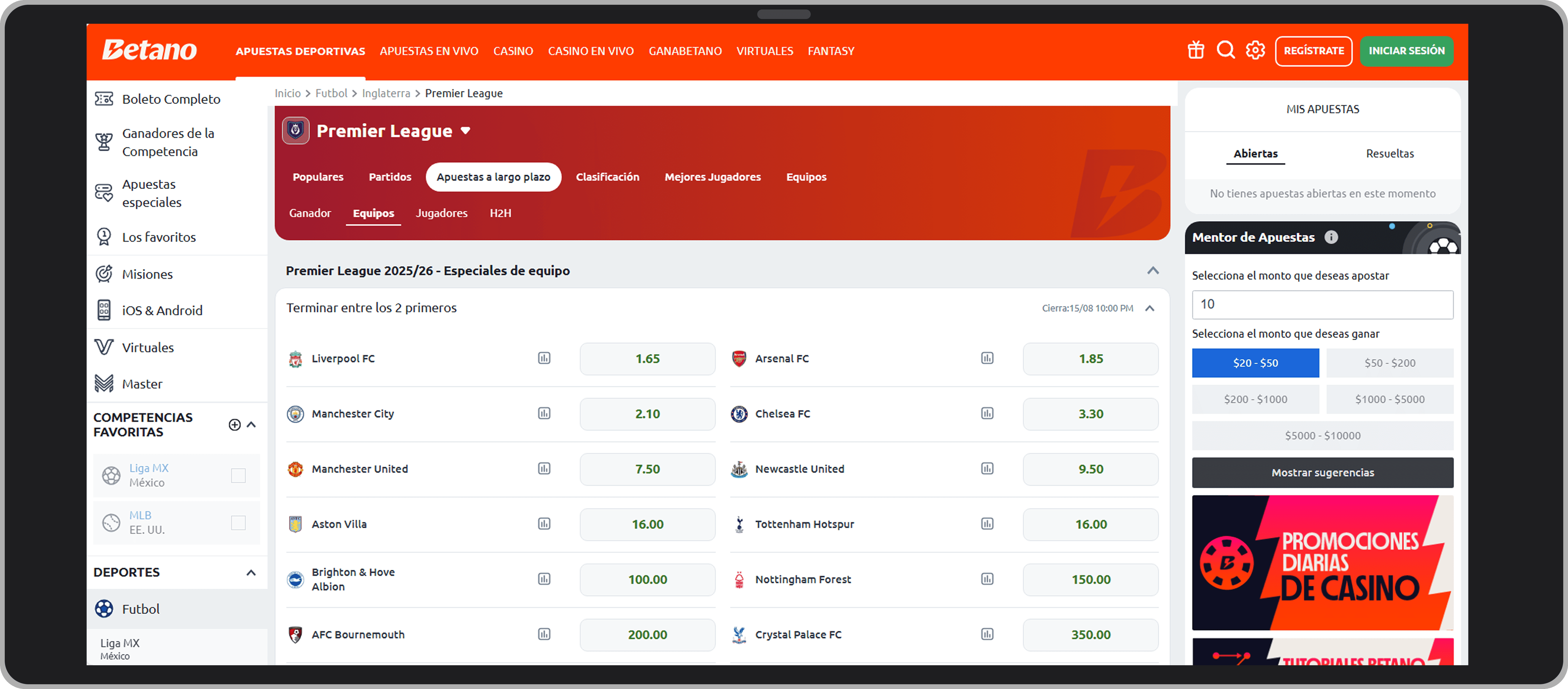Bet on Liverpool FC at odds 1.65

[647, 358]
